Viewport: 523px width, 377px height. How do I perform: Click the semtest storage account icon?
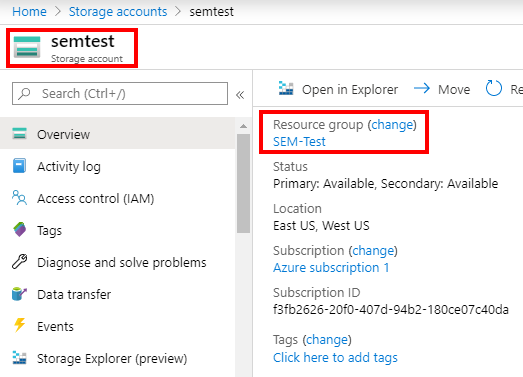27,47
